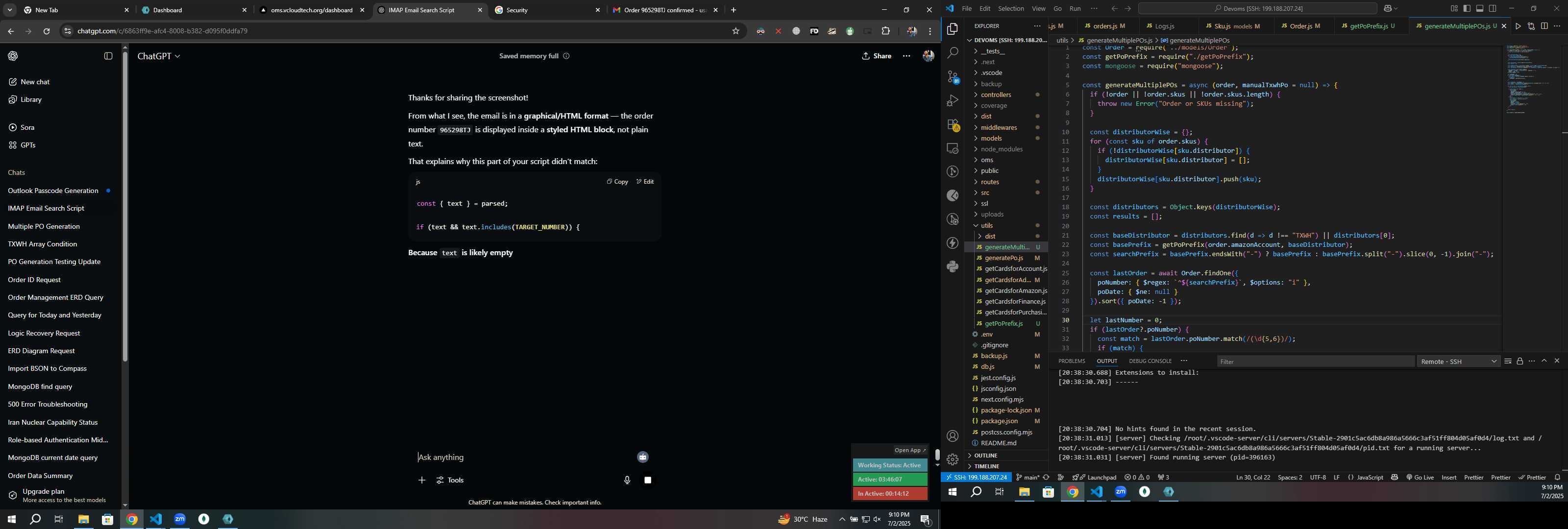Switch to DEBUG CONSOLE panel tab
Viewport: 1568px width, 529px height.
(x=1150, y=361)
